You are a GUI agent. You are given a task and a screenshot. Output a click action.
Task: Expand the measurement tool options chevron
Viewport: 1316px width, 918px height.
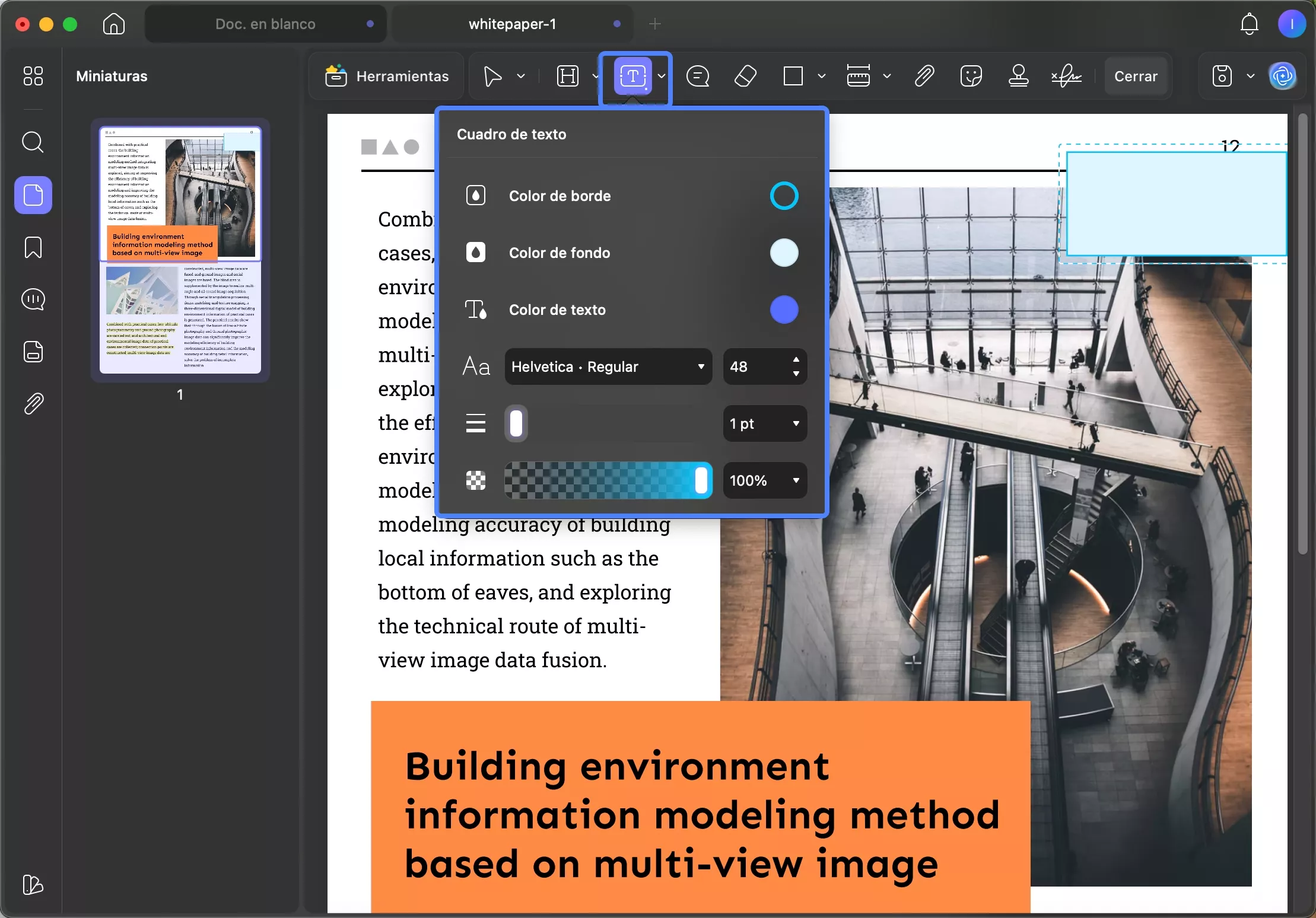point(887,76)
